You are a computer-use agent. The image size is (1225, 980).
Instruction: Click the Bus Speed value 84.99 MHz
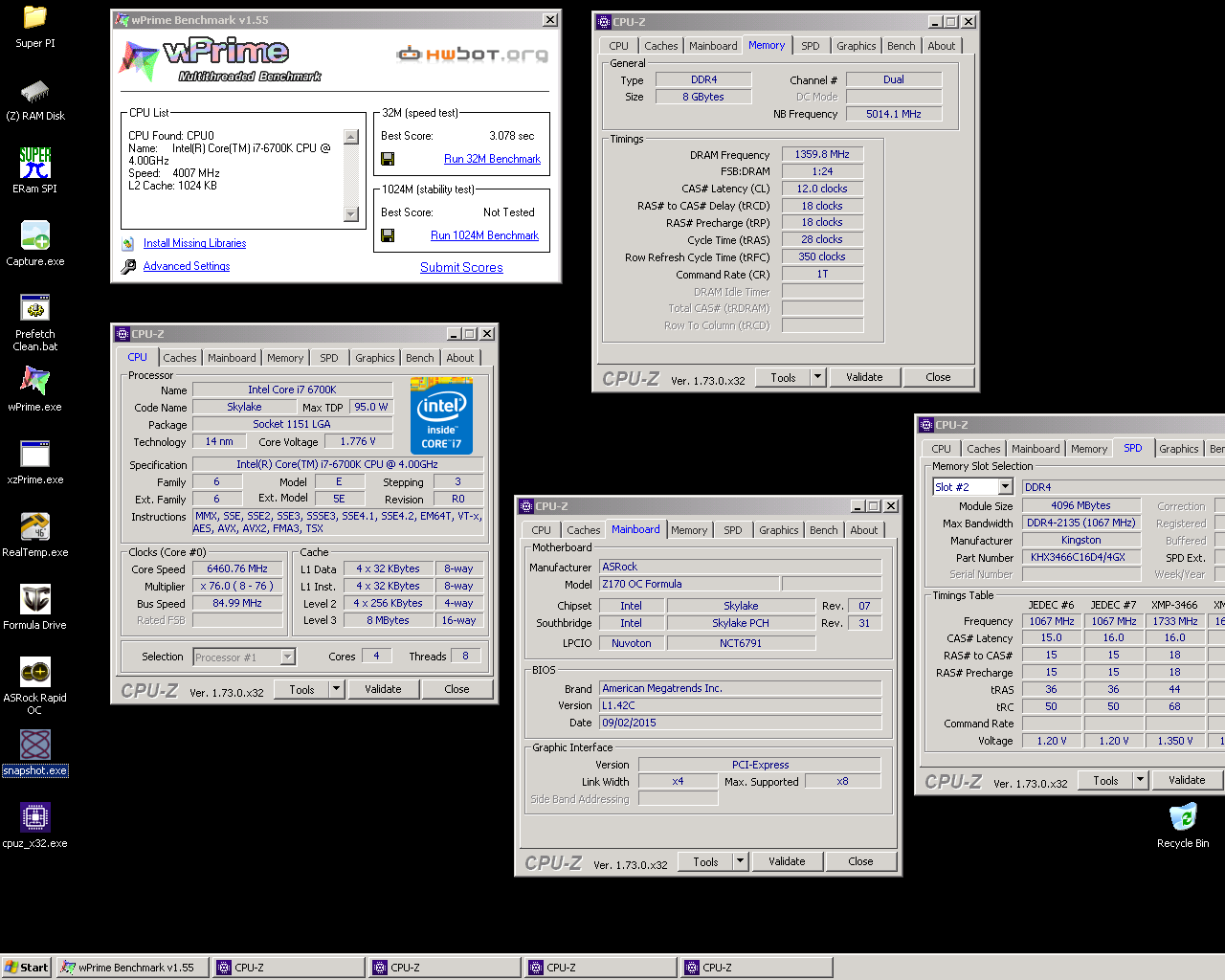pos(237,603)
